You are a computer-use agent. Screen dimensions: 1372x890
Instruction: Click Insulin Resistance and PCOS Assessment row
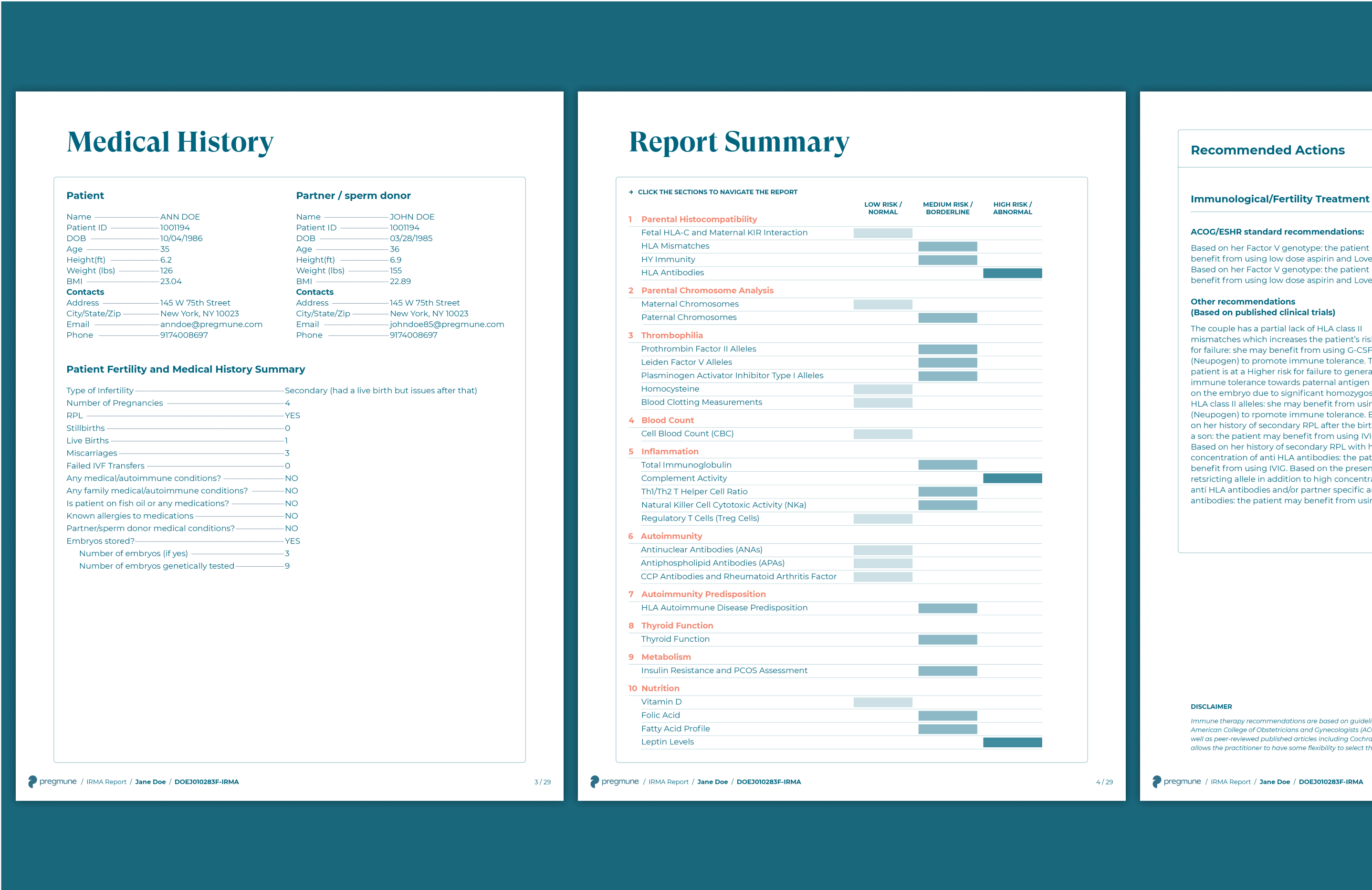click(724, 670)
